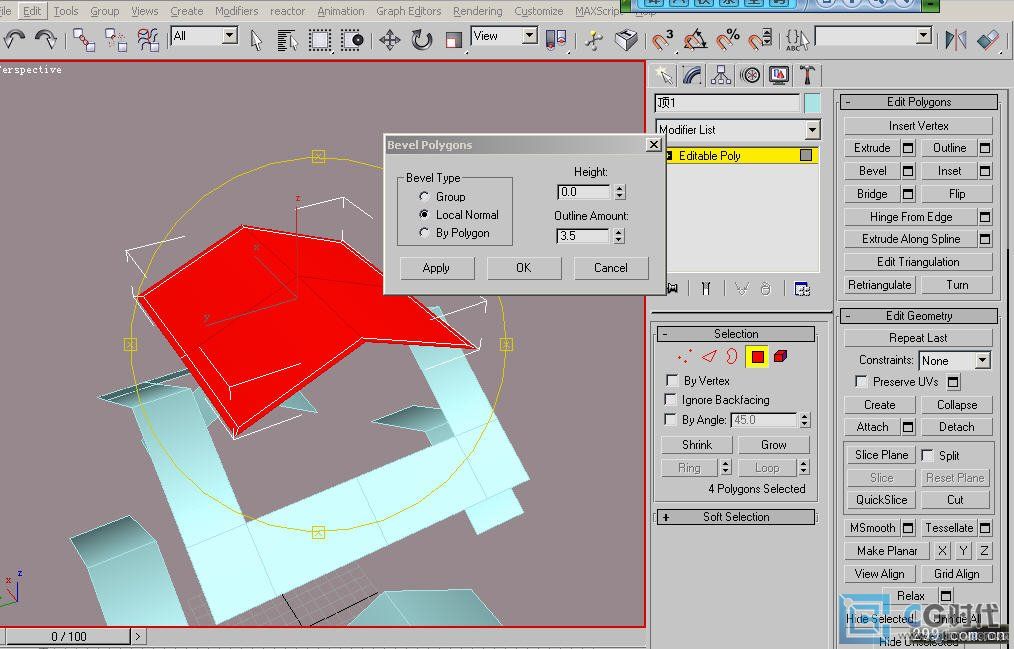
Task: Collapse the Selection rollout
Action: (736, 334)
